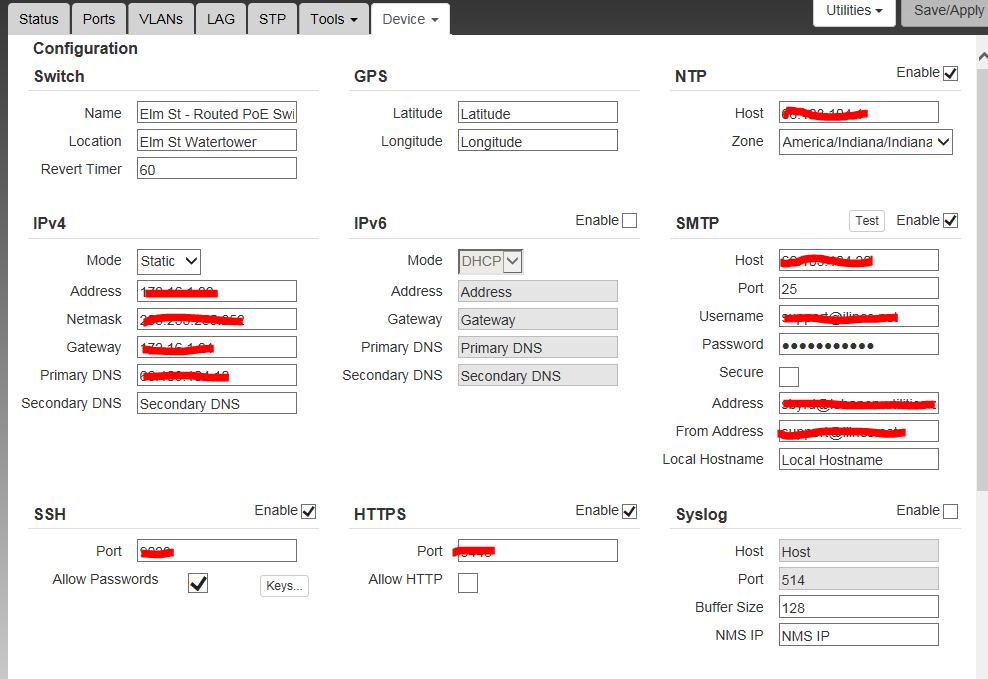The width and height of the screenshot is (988, 679).
Task: Choose a timezone in NTP Zone dropdown
Action: 865,142
